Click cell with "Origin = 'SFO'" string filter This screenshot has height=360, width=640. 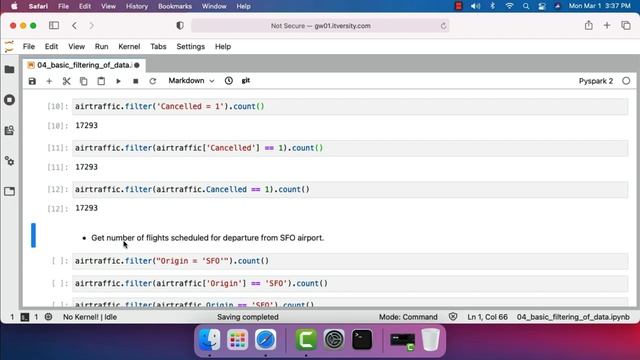[350, 261]
